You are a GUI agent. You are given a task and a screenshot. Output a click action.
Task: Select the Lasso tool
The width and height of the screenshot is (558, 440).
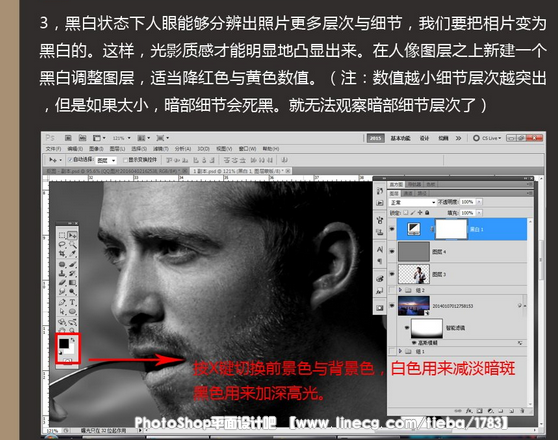coord(62,244)
